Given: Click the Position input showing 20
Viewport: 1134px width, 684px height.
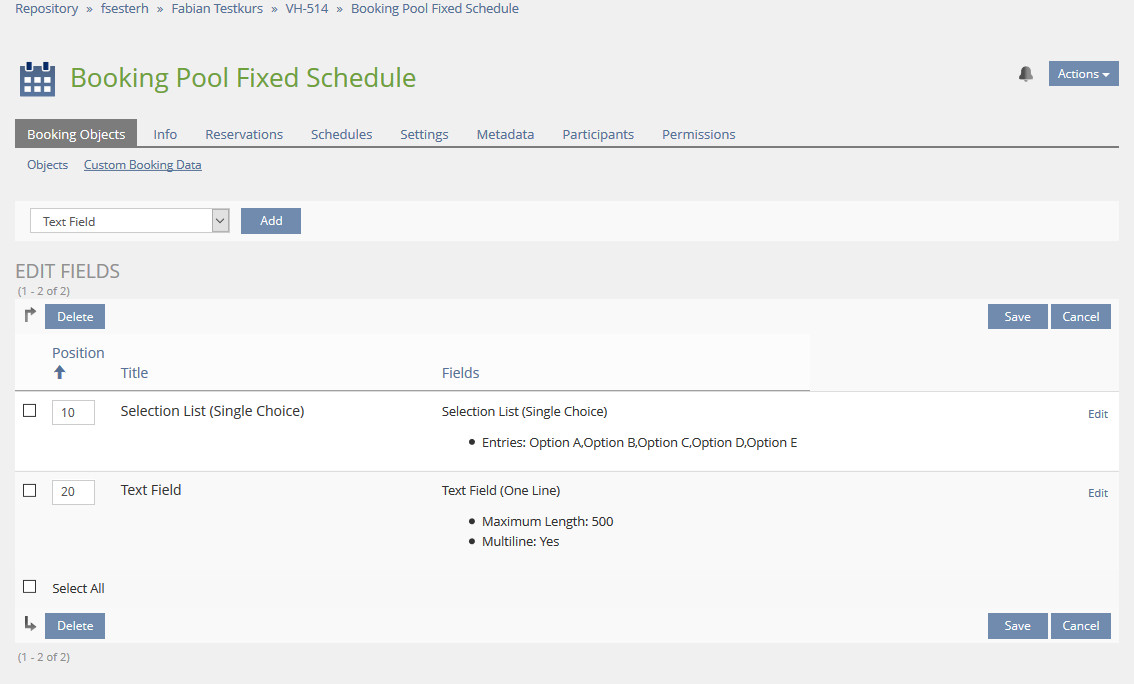Looking at the screenshot, I should (73, 491).
